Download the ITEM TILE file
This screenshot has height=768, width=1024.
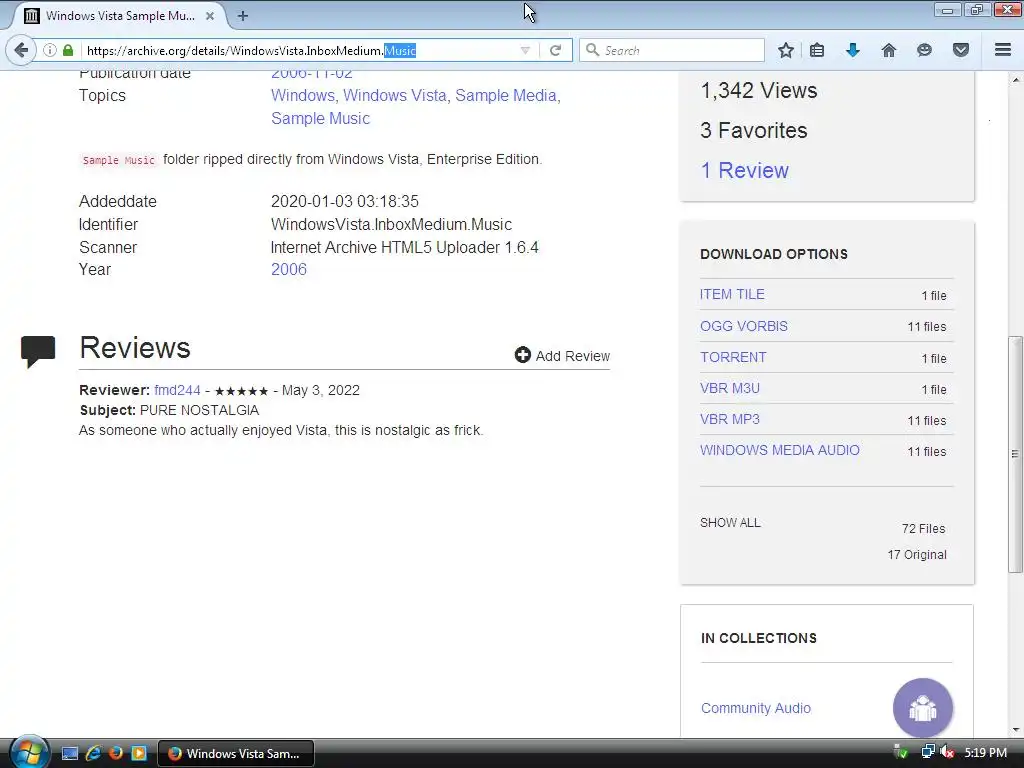732,294
